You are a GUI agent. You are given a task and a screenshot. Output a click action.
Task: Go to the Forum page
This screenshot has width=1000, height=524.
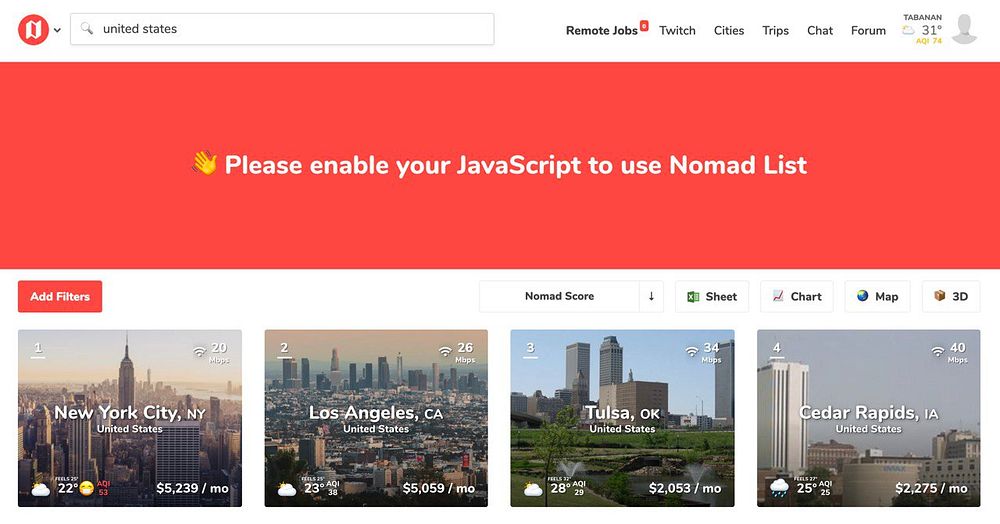pyautogui.click(x=868, y=31)
